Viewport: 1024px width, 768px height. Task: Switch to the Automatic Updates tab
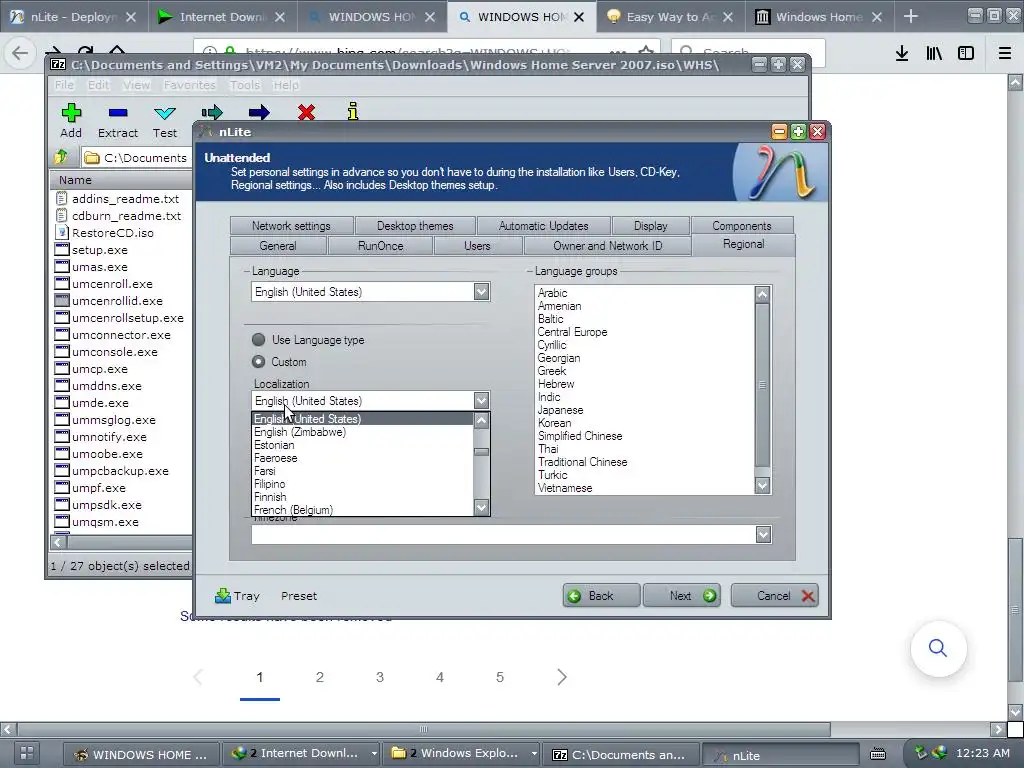543,226
